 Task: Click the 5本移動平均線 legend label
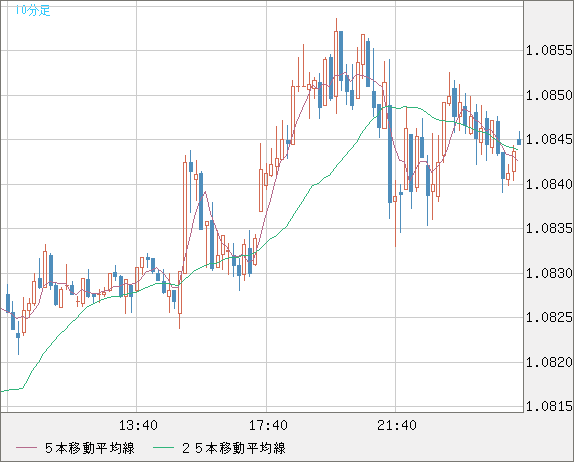pyautogui.click(x=90, y=448)
